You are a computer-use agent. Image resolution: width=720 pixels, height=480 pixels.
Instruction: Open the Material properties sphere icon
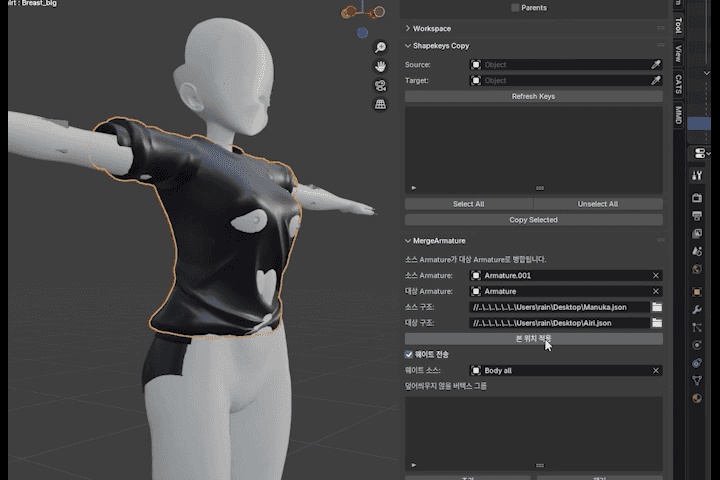pos(697,398)
